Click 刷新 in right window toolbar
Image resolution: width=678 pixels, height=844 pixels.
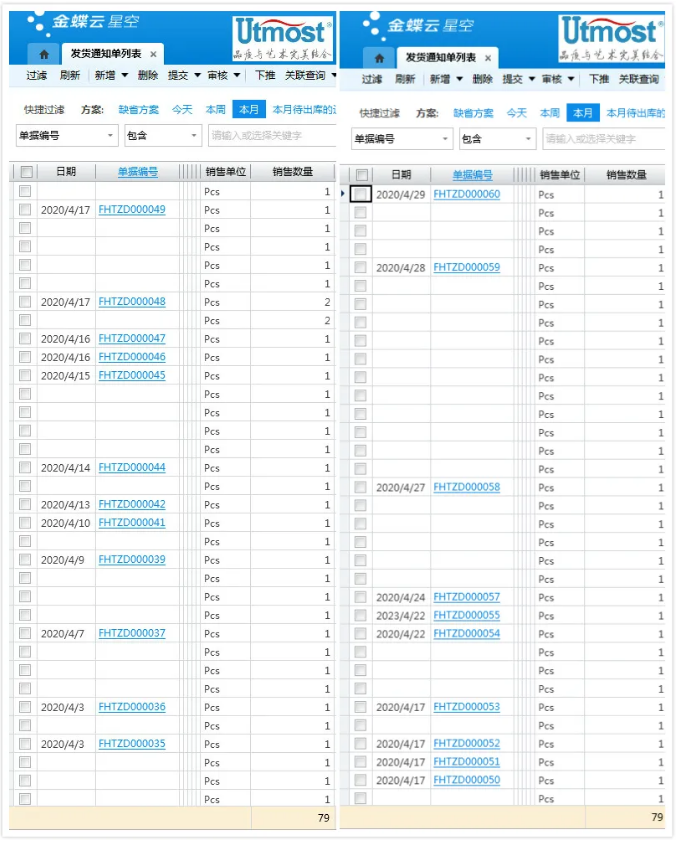pyautogui.click(x=405, y=79)
